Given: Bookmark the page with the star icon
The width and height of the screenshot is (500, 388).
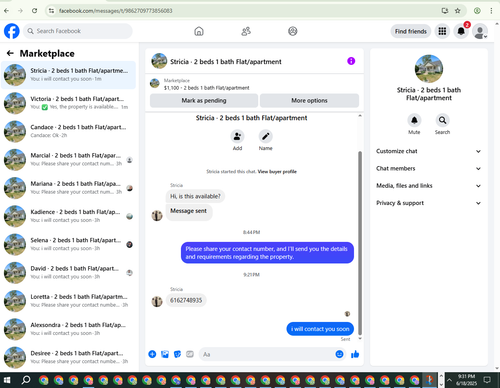Looking at the screenshot, I should 458,11.
